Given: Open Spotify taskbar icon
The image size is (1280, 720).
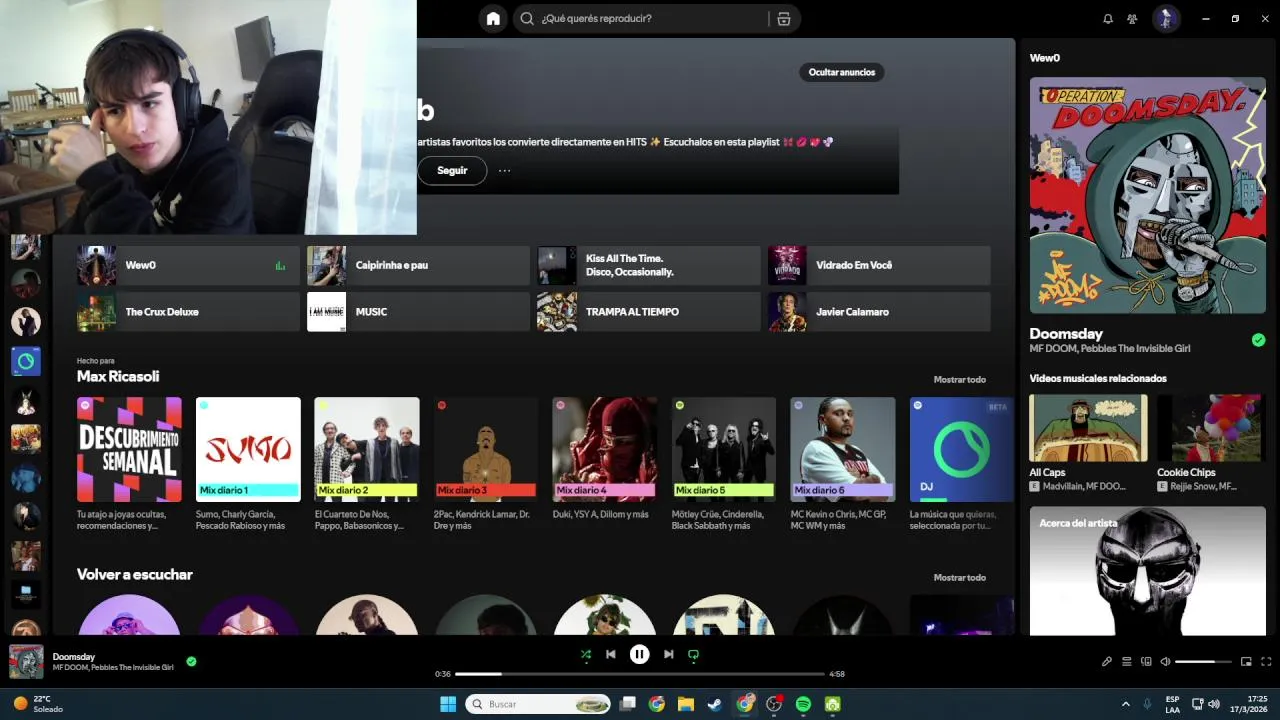Looking at the screenshot, I should [803, 704].
